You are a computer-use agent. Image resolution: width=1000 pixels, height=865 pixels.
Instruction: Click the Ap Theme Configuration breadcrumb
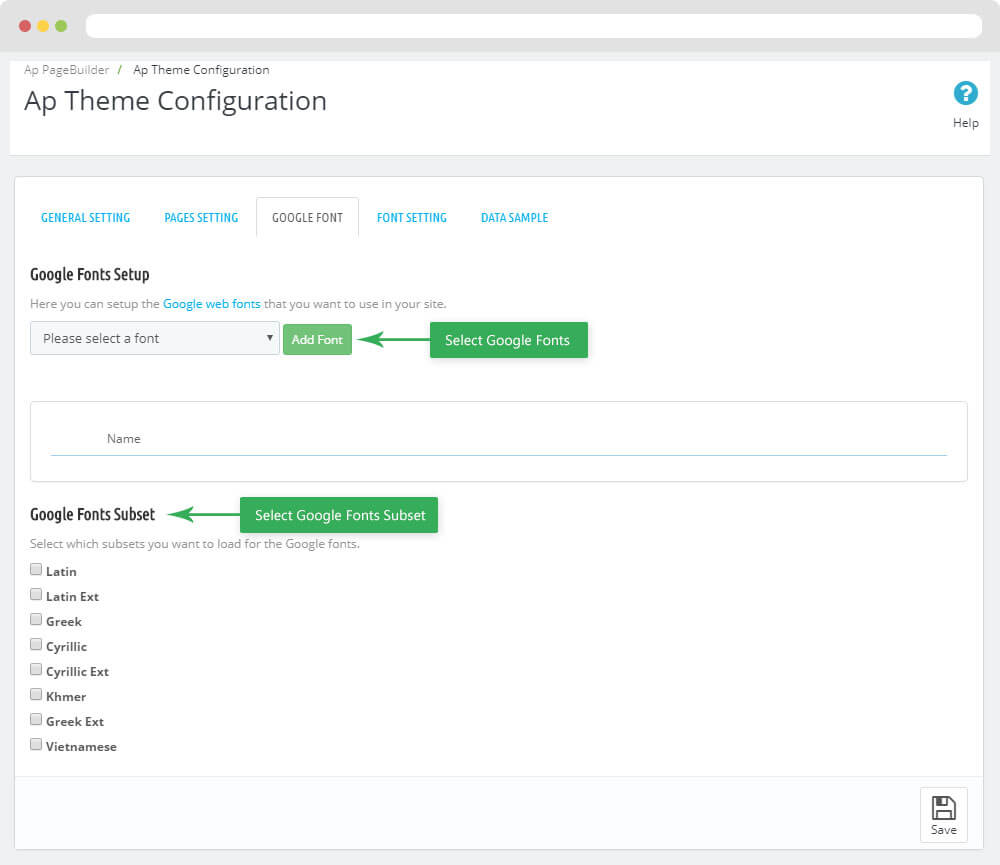point(201,70)
